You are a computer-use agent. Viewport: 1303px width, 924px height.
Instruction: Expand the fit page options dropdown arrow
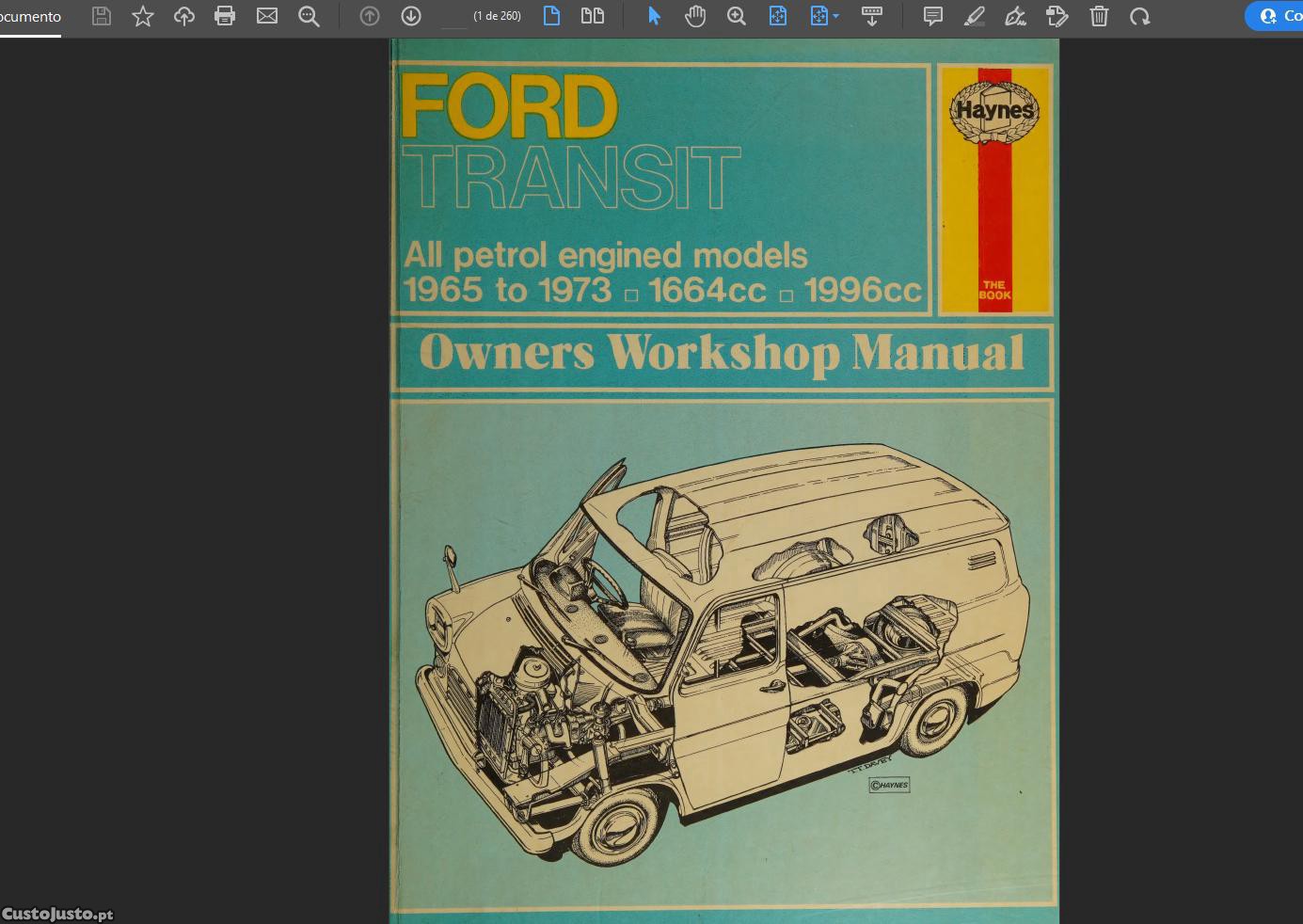coord(835,17)
